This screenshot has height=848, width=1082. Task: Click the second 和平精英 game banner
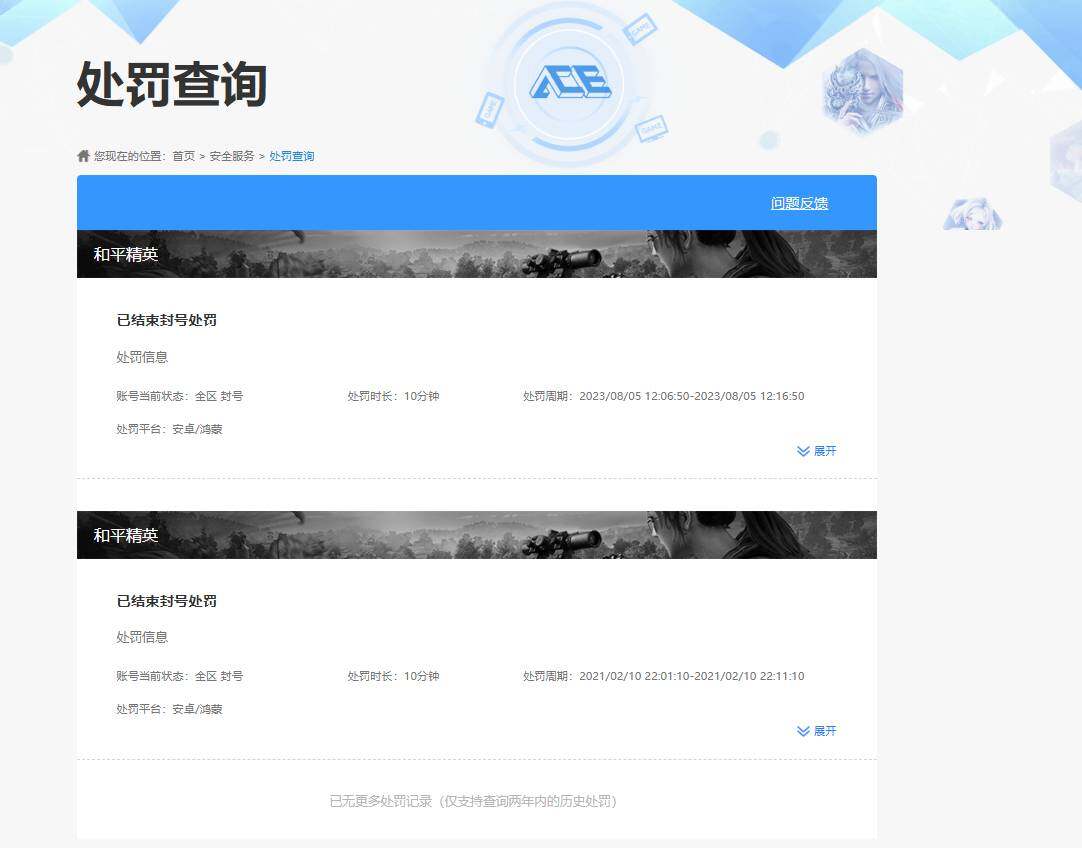tap(477, 535)
